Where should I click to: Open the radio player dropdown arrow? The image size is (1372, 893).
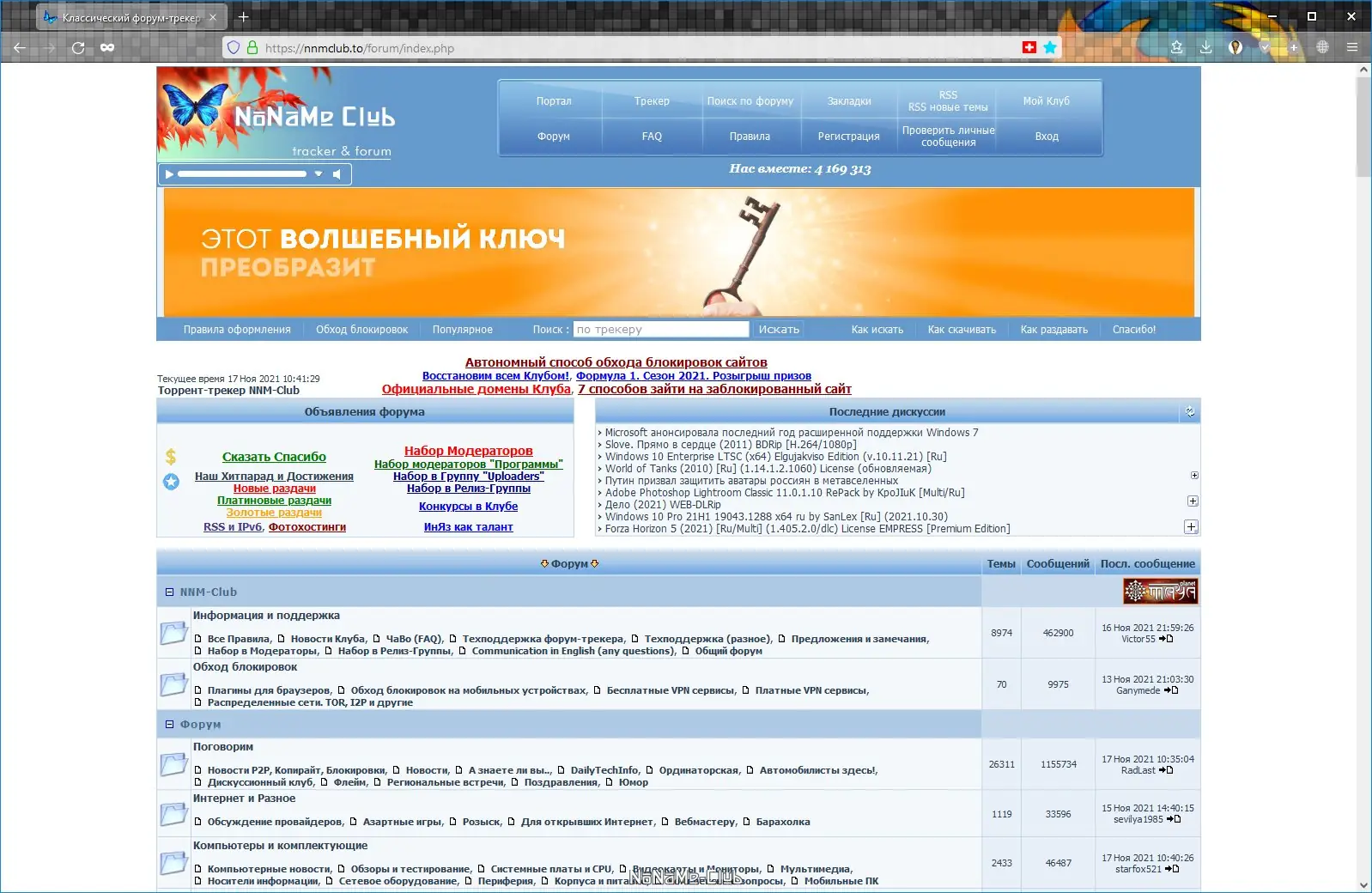tap(319, 174)
